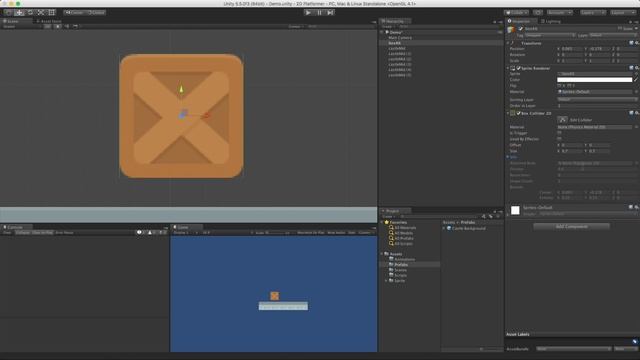Open the Tag dropdown
The image size is (640, 360).
pyautogui.click(x=550, y=36)
